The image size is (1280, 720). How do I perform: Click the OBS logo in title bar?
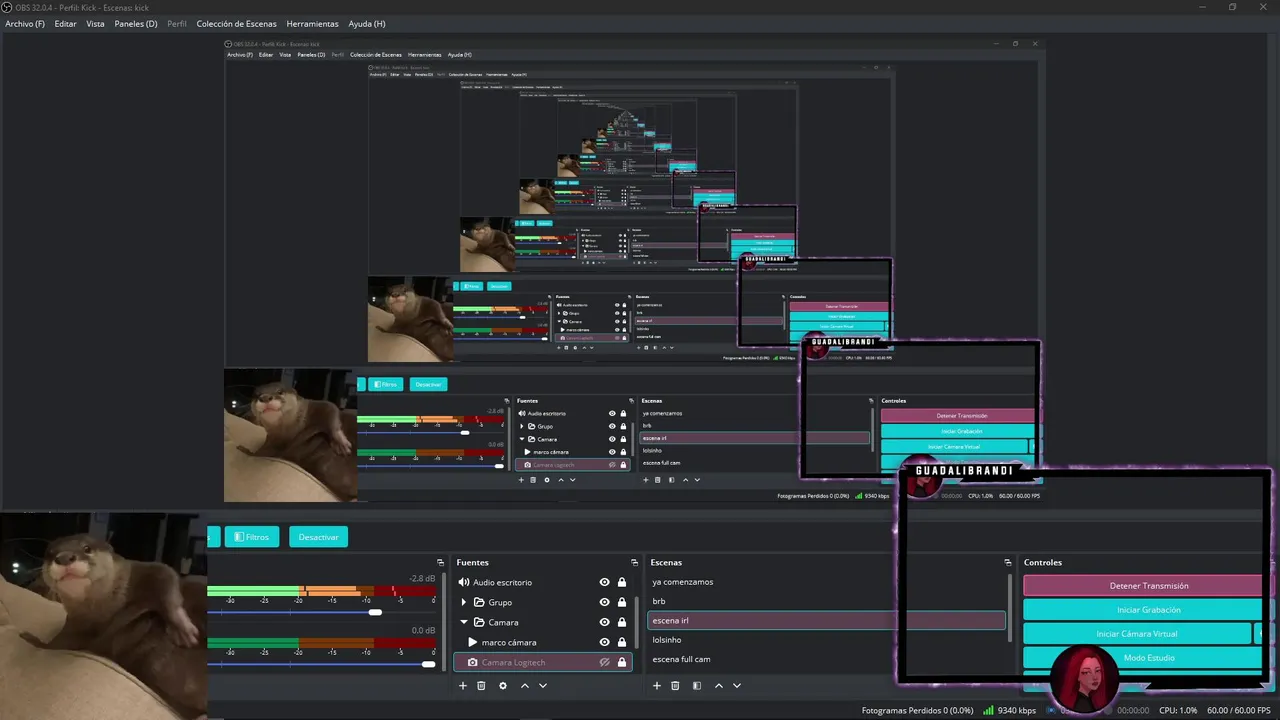(7, 7)
